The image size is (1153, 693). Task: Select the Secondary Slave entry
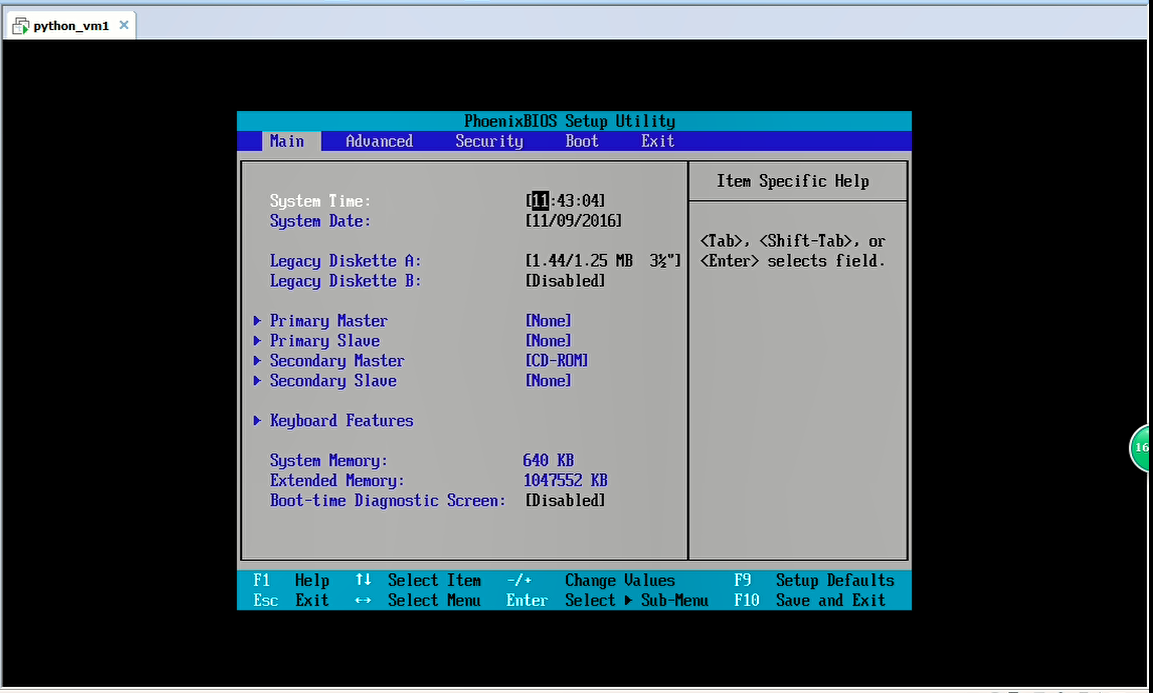click(x=333, y=380)
